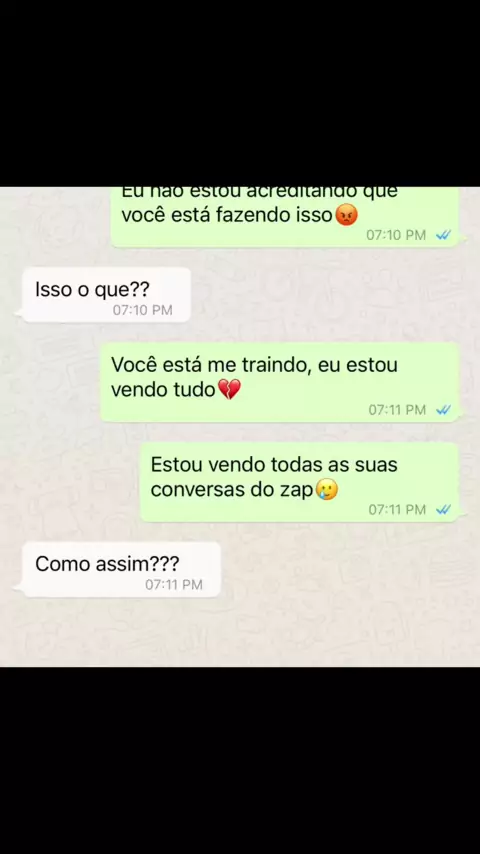The width and height of the screenshot is (480, 854).
Task: Click 07:10 PM timestamp on first green bubble
Action: point(396,235)
